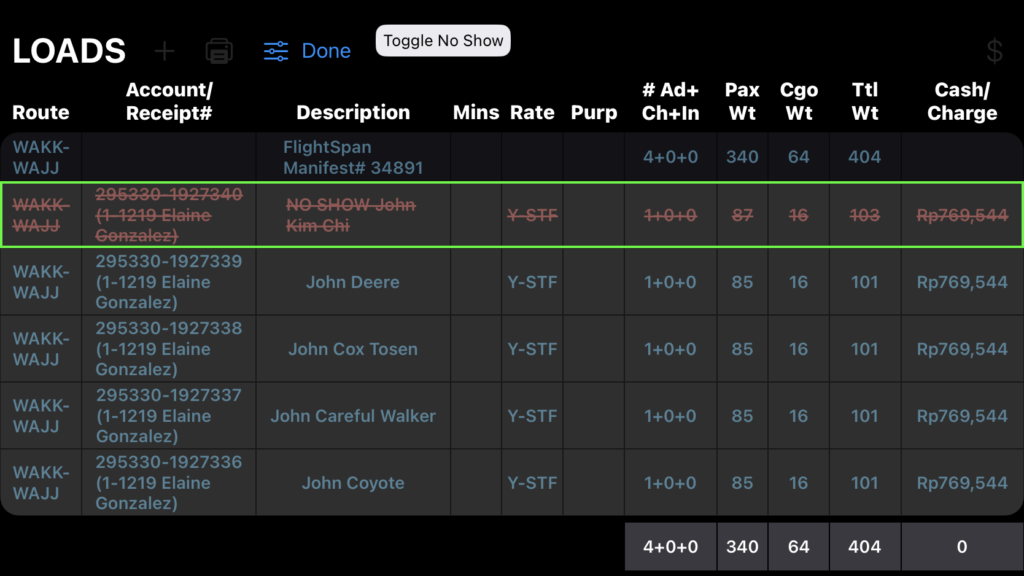Click receipt 295330-1927338 account cell

tap(168, 349)
